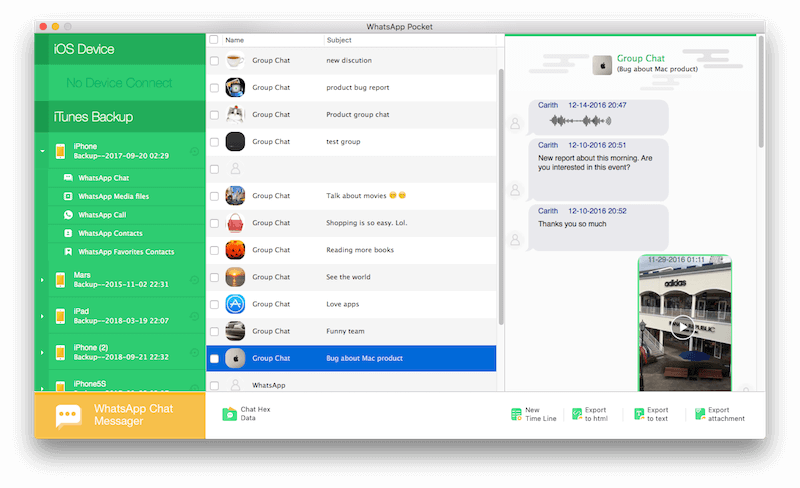800x488 pixels.
Task: Select the Funny team chat row
Action: pyautogui.click(x=351, y=331)
